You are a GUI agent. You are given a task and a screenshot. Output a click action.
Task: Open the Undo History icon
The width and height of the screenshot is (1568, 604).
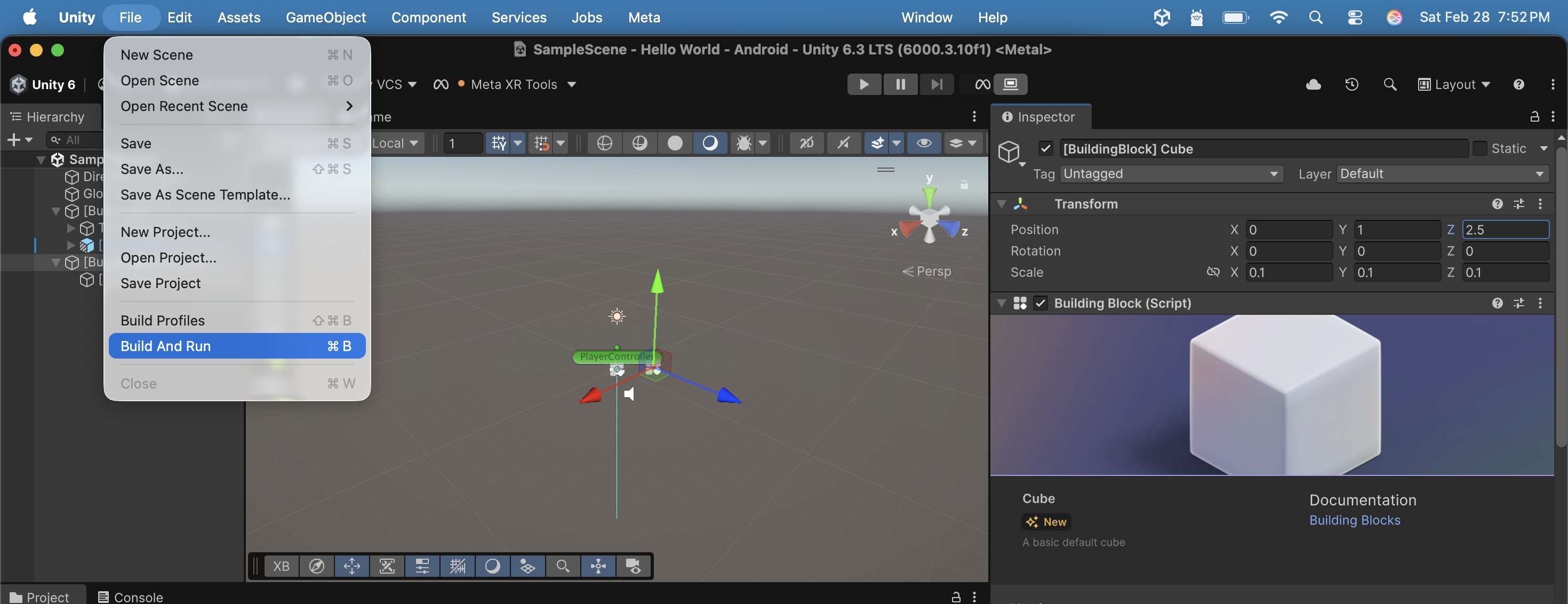pyautogui.click(x=1351, y=84)
